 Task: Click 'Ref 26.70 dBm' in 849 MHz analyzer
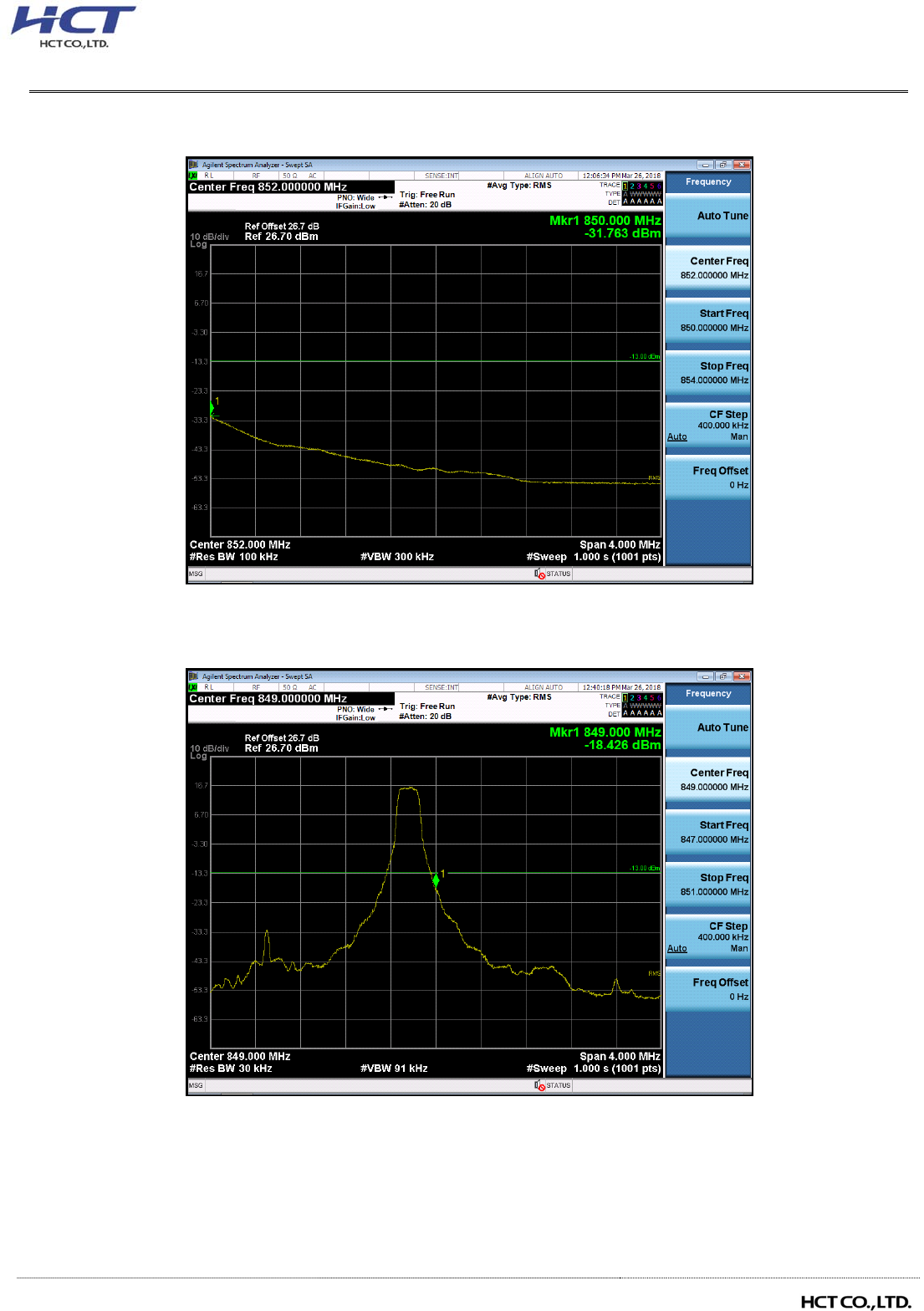point(281,748)
